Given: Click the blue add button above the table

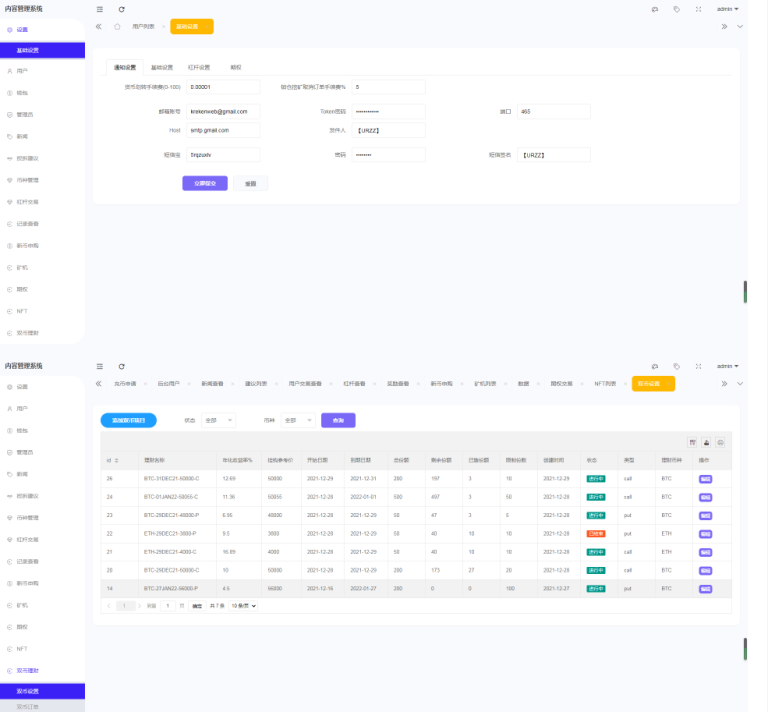Looking at the screenshot, I should point(128,420).
